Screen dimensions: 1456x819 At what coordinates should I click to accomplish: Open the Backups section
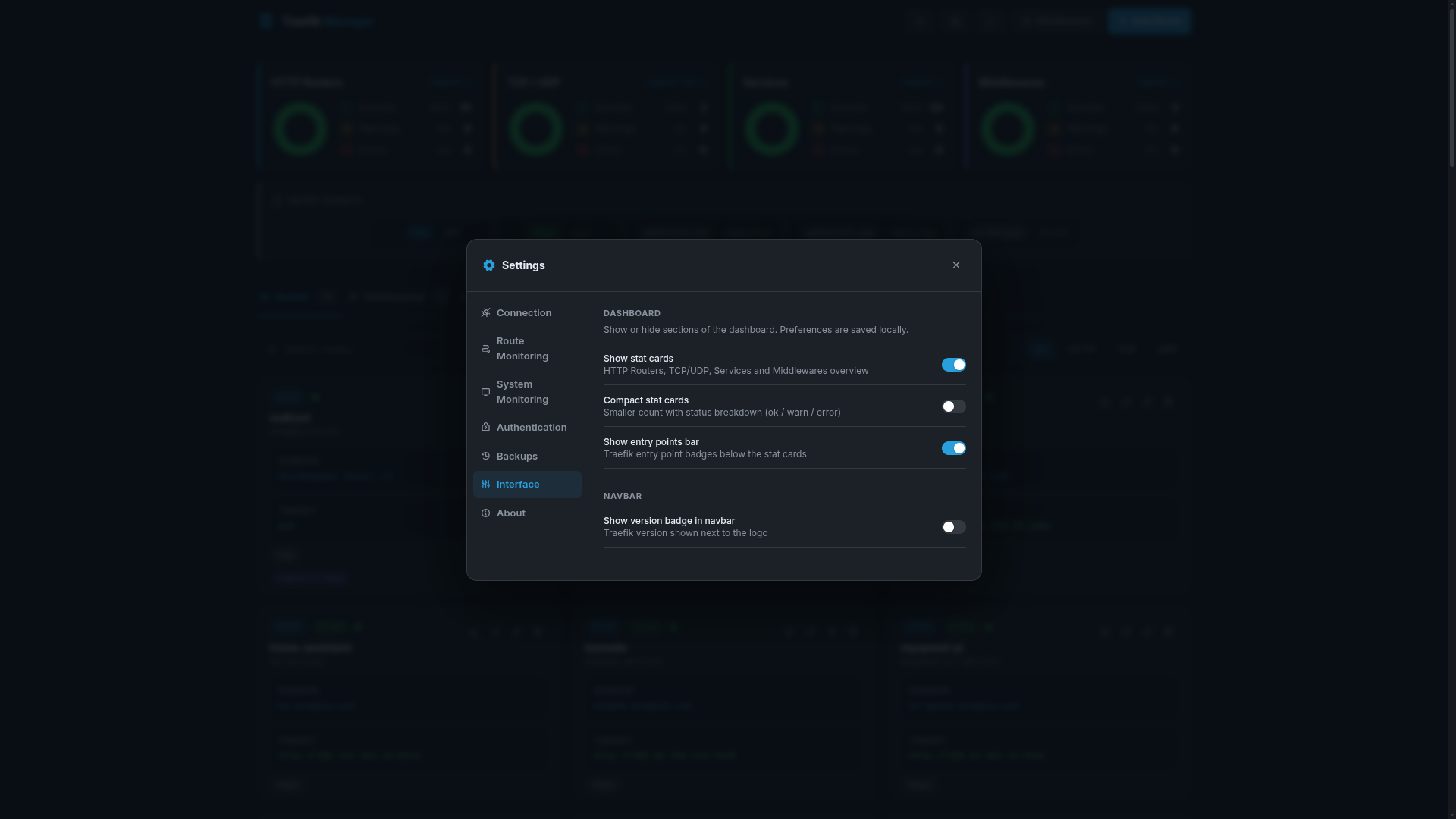[517, 456]
